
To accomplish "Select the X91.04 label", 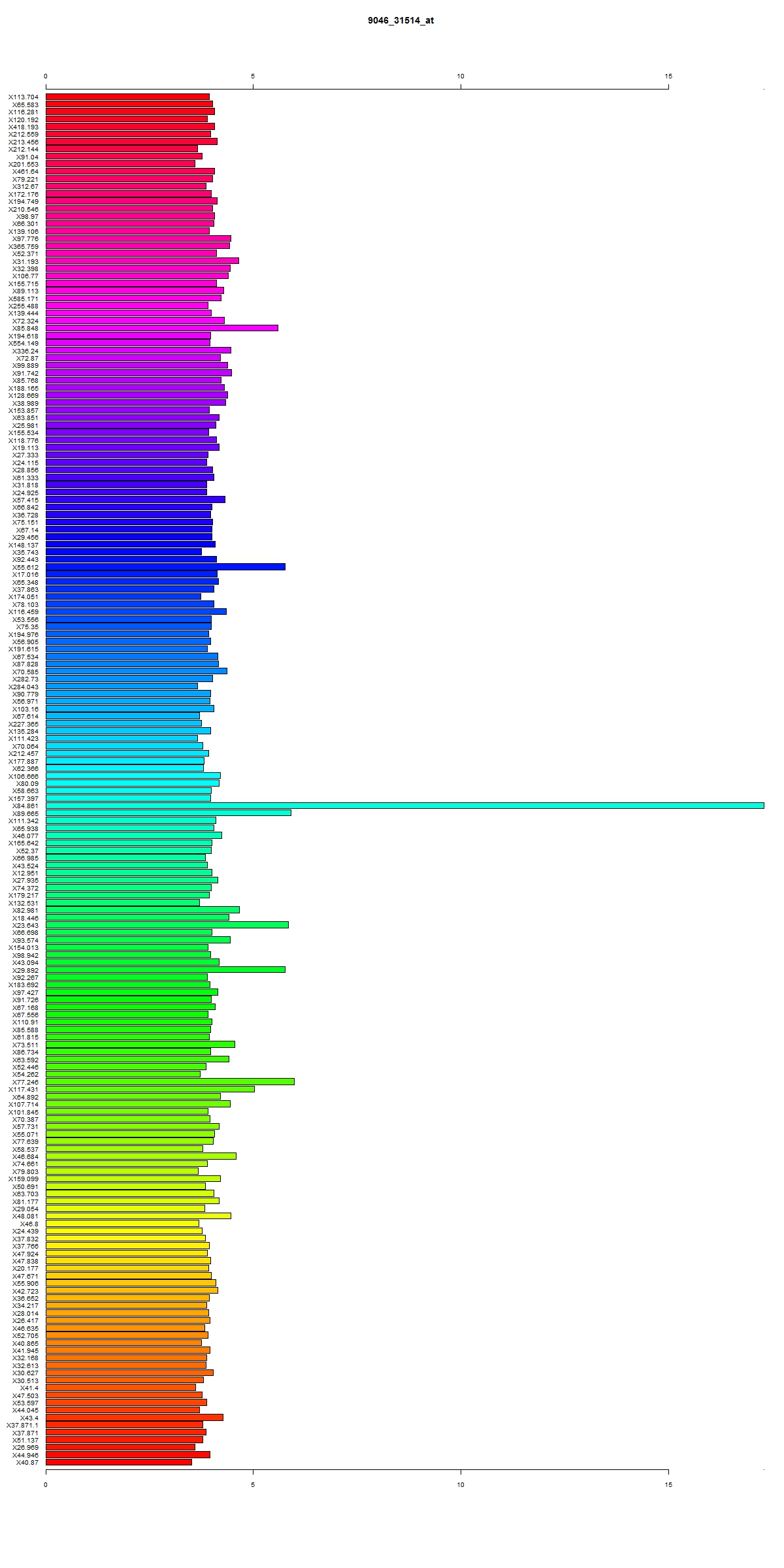I will (x=27, y=157).
